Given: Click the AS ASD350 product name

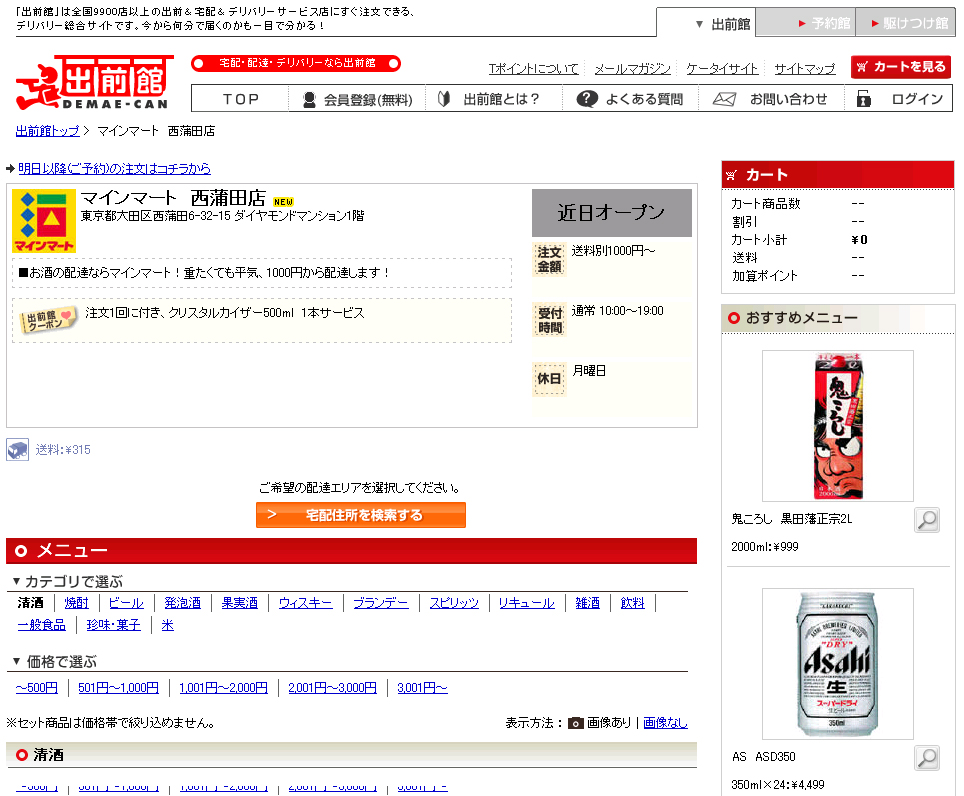Looking at the screenshot, I should click(764, 757).
